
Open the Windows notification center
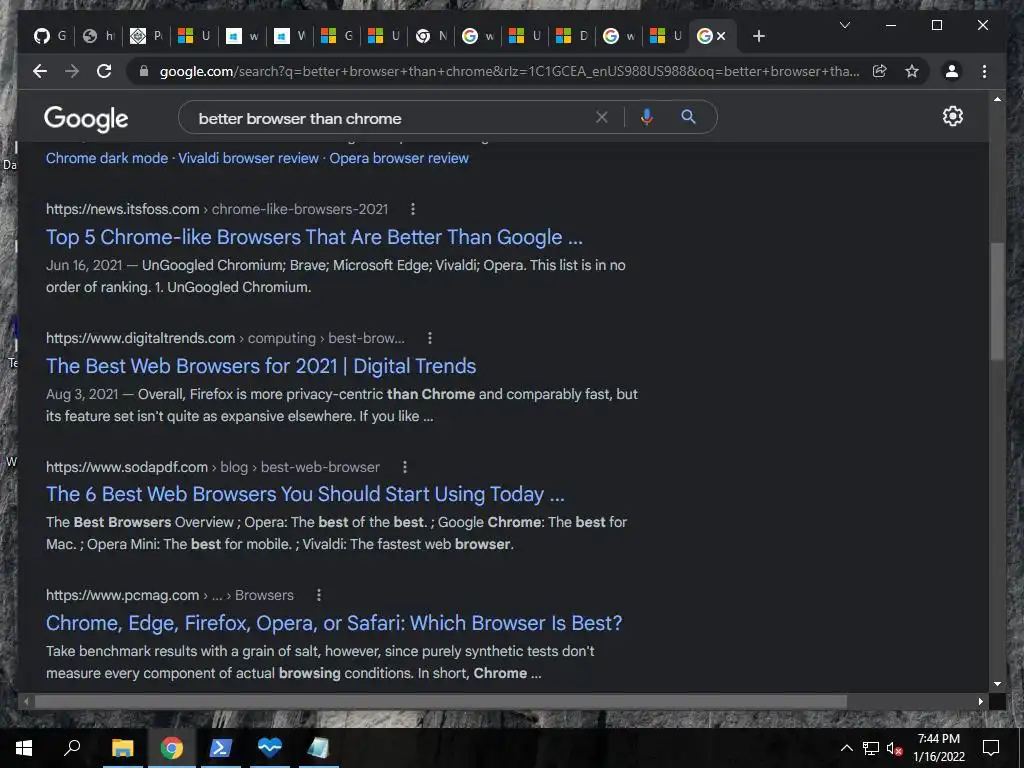coord(991,748)
